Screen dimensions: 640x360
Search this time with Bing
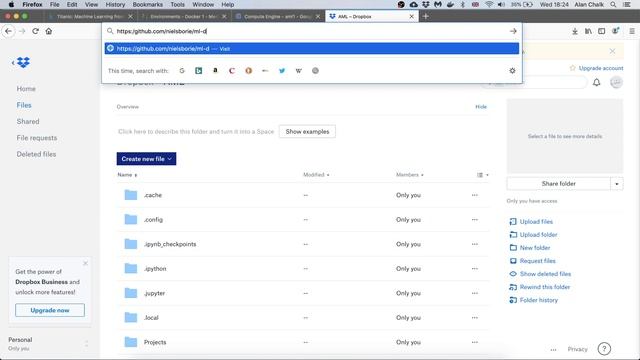199,71
